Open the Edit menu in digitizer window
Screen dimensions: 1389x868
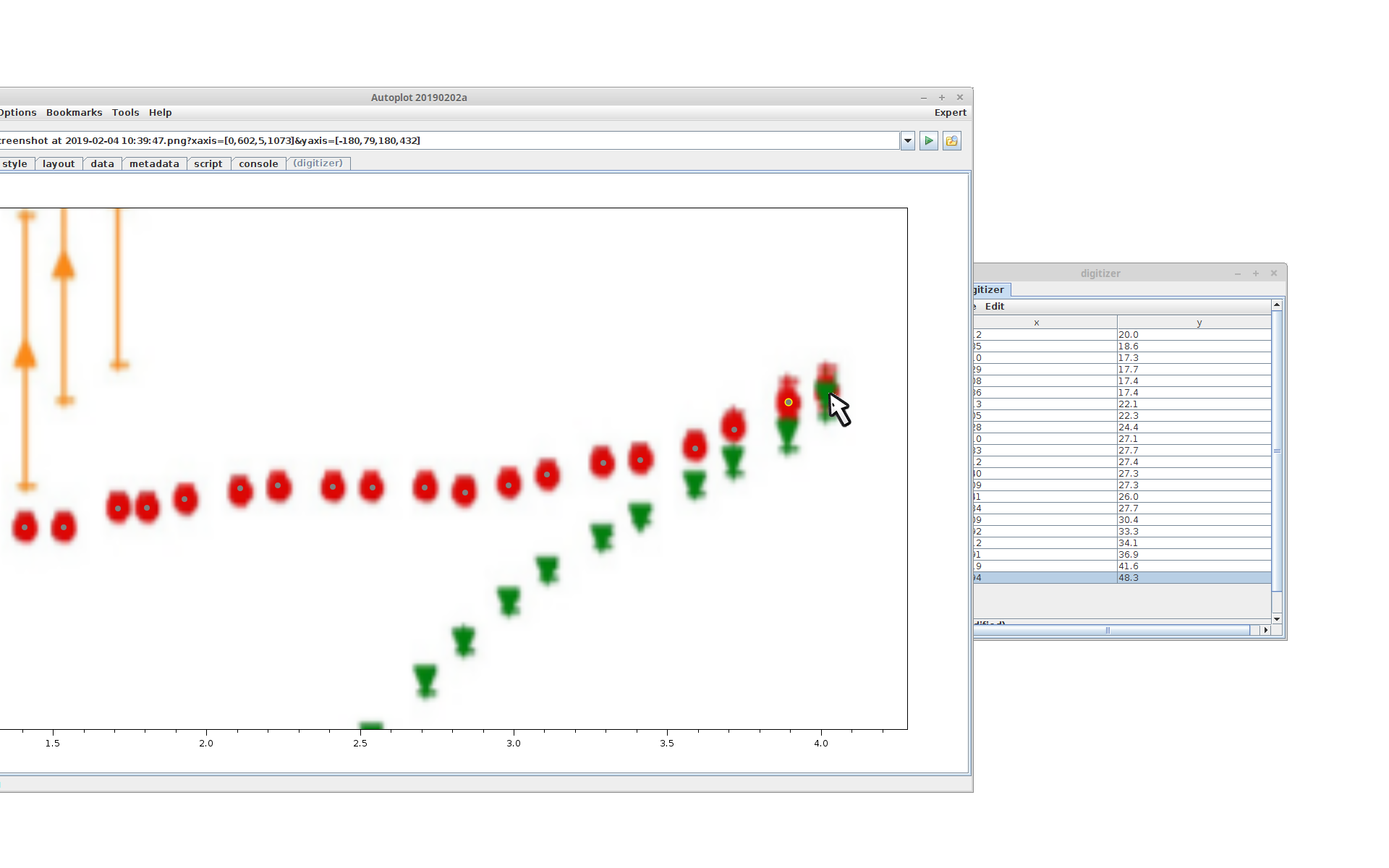pyautogui.click(x=994, y=307)
